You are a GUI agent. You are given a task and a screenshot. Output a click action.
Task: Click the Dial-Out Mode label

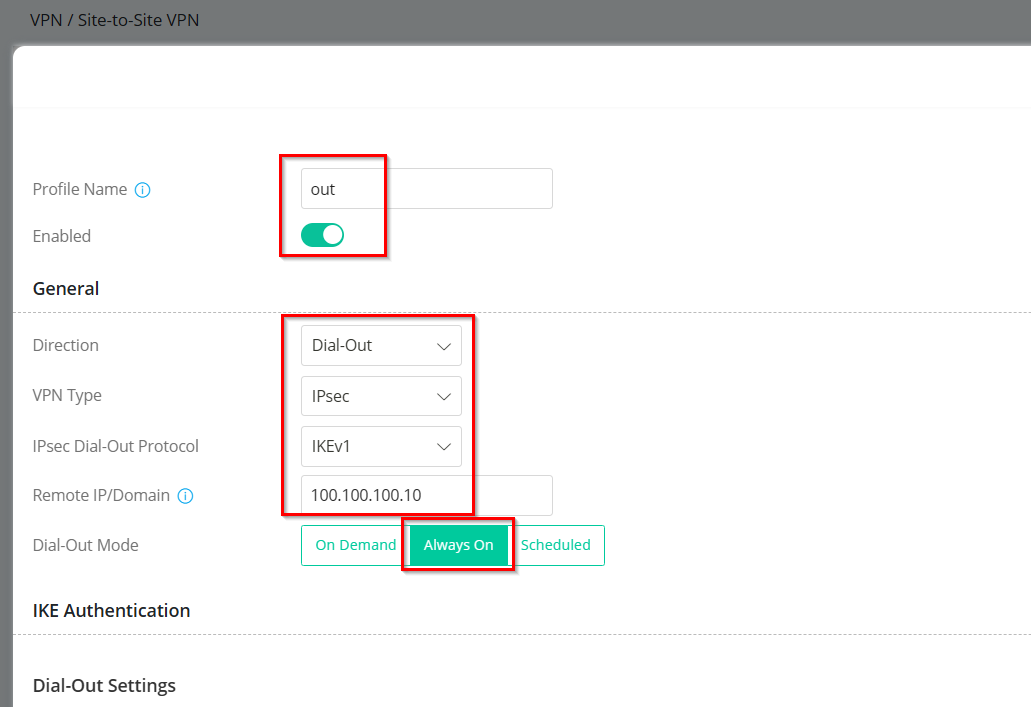[x=85, y=545]
